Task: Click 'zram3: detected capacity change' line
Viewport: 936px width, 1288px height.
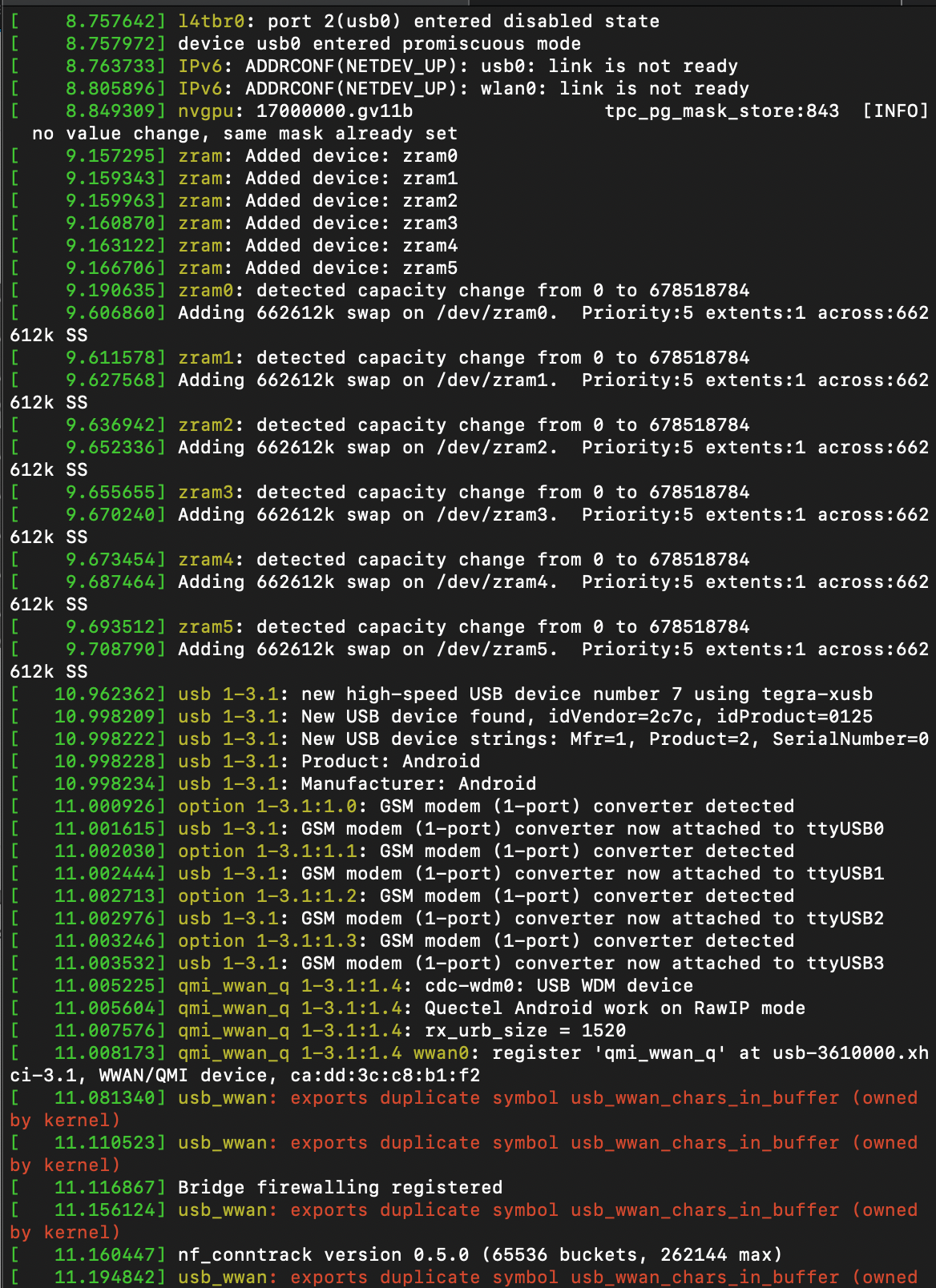Action: pyautogui.click(x=380, y=492)
